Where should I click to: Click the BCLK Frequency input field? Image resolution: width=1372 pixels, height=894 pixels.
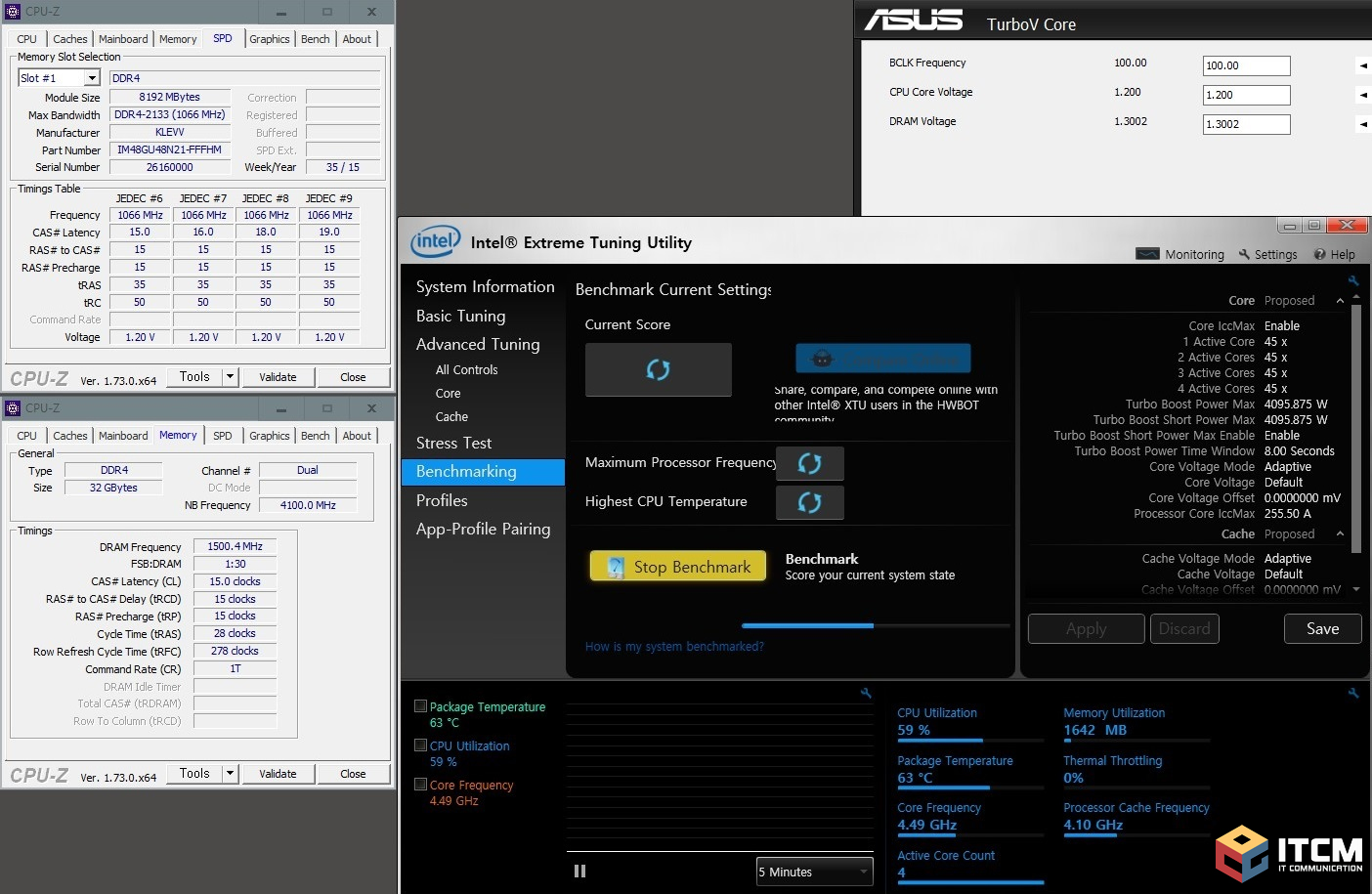1246,66
